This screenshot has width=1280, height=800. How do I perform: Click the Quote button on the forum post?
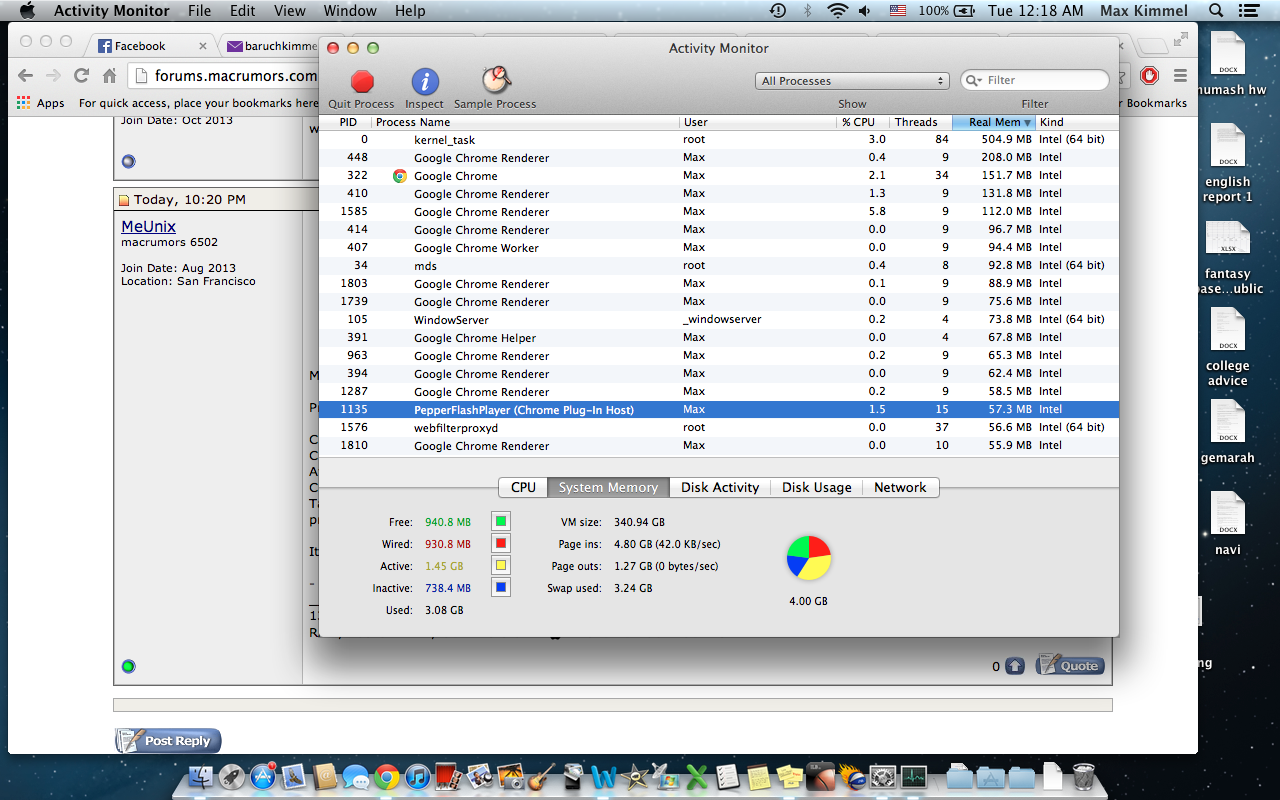[x=1070, y=665]
